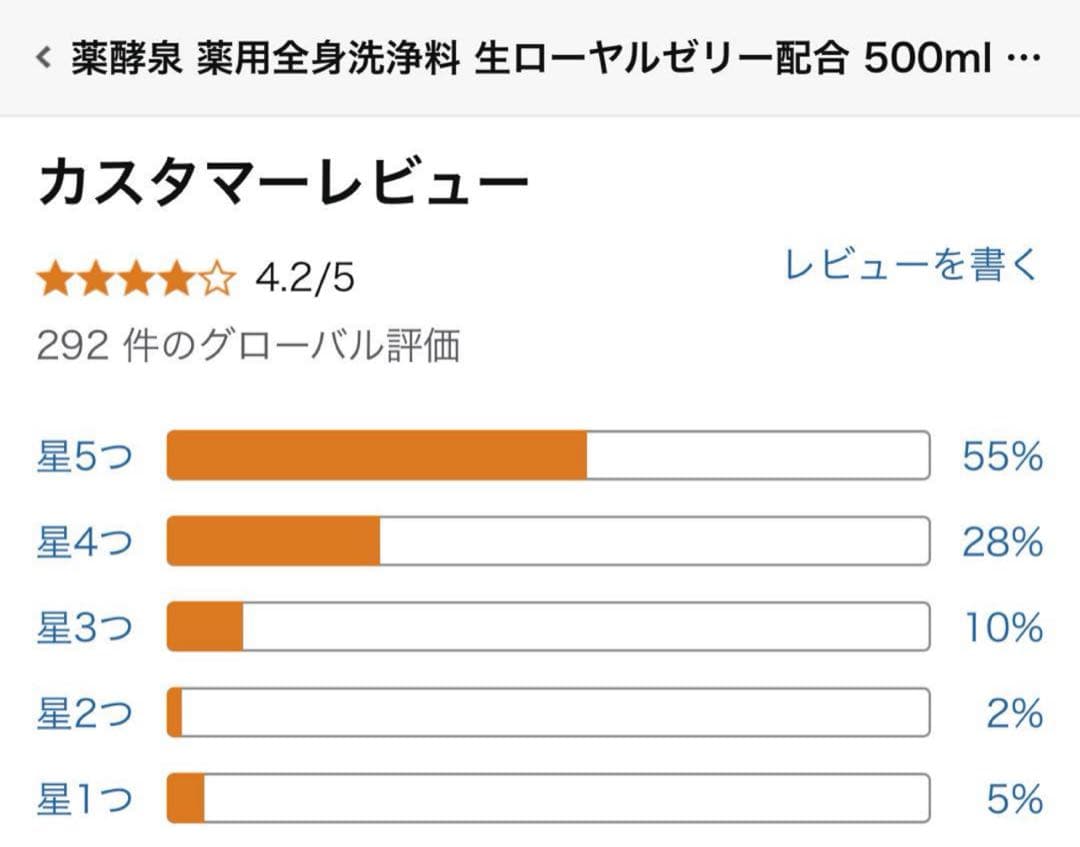
Task: Tap the 28% percentage label
Action: tap(1000, 541)
